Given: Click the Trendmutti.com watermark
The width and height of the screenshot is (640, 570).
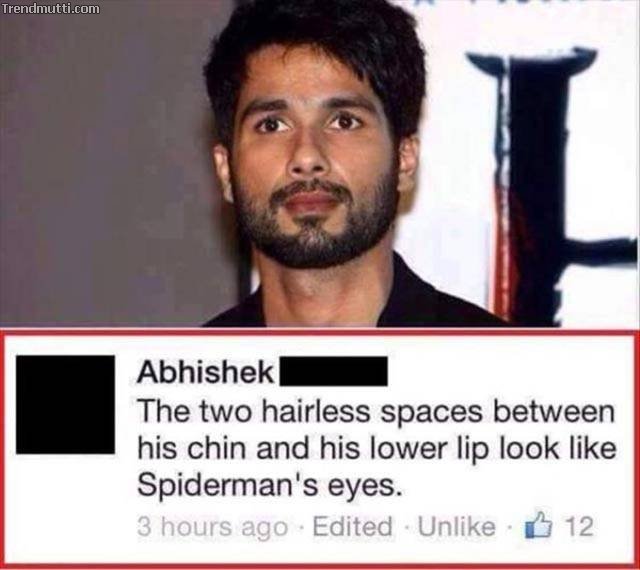Looking at the screenshot, I should pyautogui.click(x=50, y=8).
